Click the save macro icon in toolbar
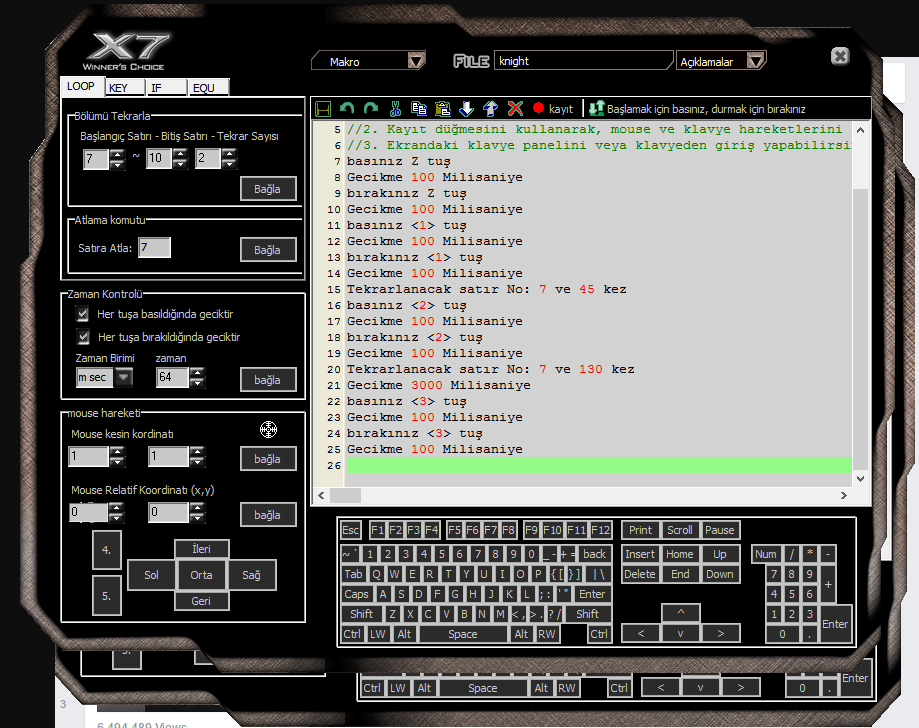 [323, 109]
